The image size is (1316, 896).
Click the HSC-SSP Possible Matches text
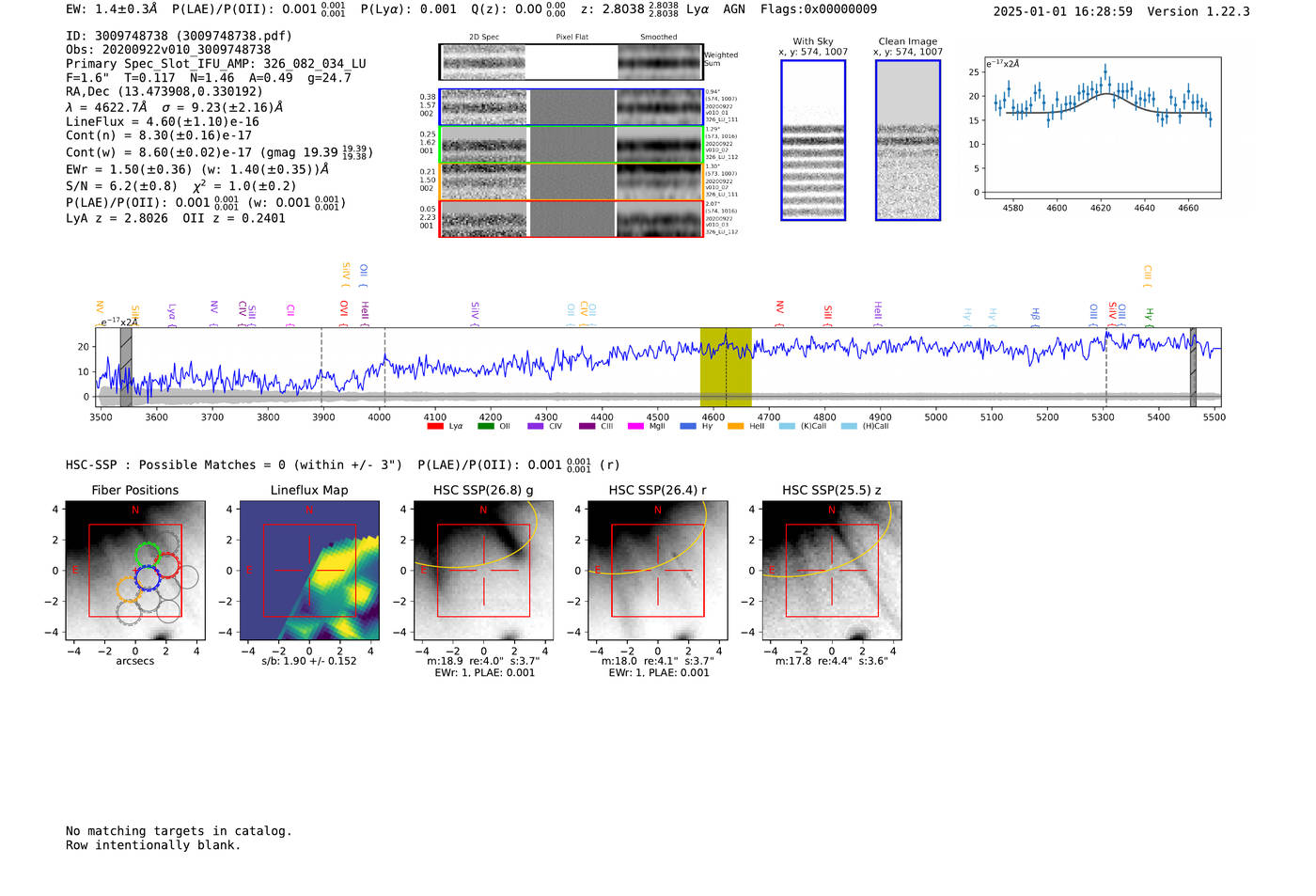point(234,464)
